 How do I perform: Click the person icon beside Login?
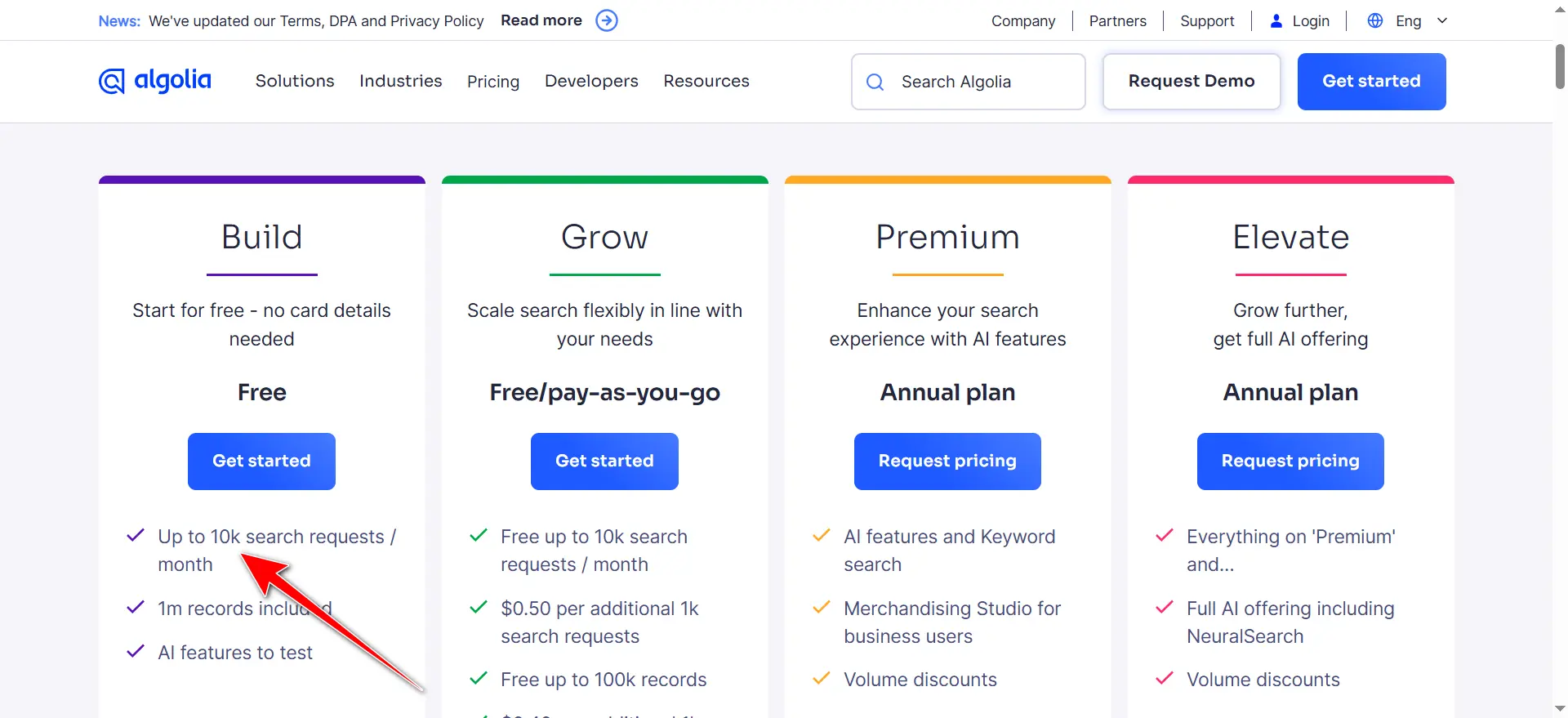point(1276,20)
